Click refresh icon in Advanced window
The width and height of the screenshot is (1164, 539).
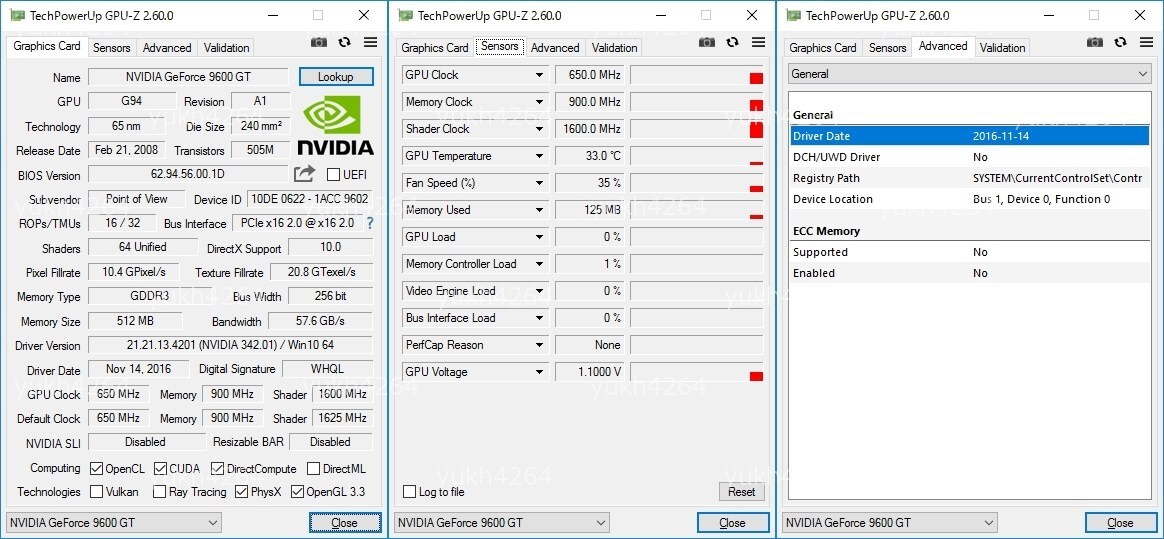pyautogui.click(x=1121, y=42)
